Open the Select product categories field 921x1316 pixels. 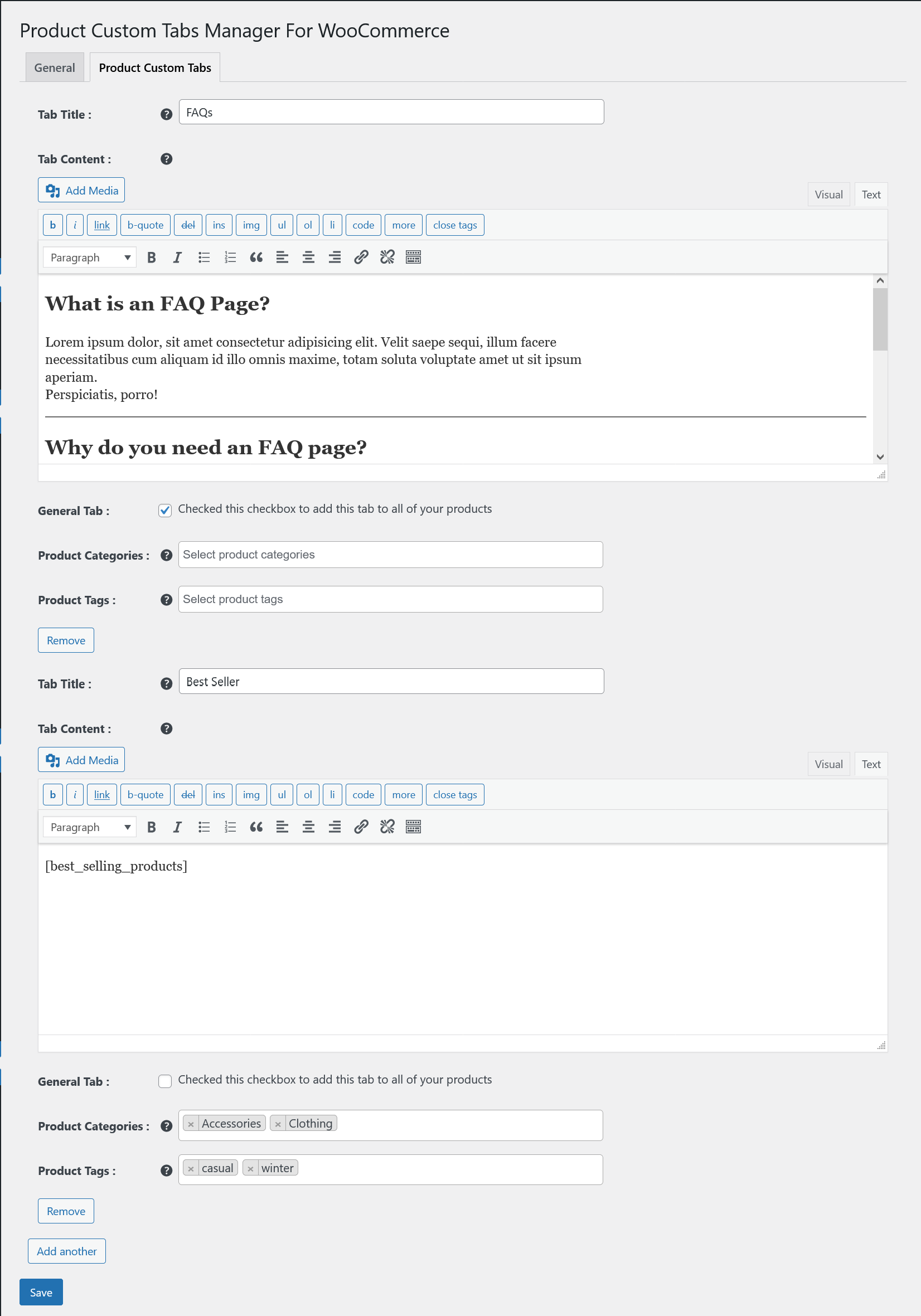390,554
